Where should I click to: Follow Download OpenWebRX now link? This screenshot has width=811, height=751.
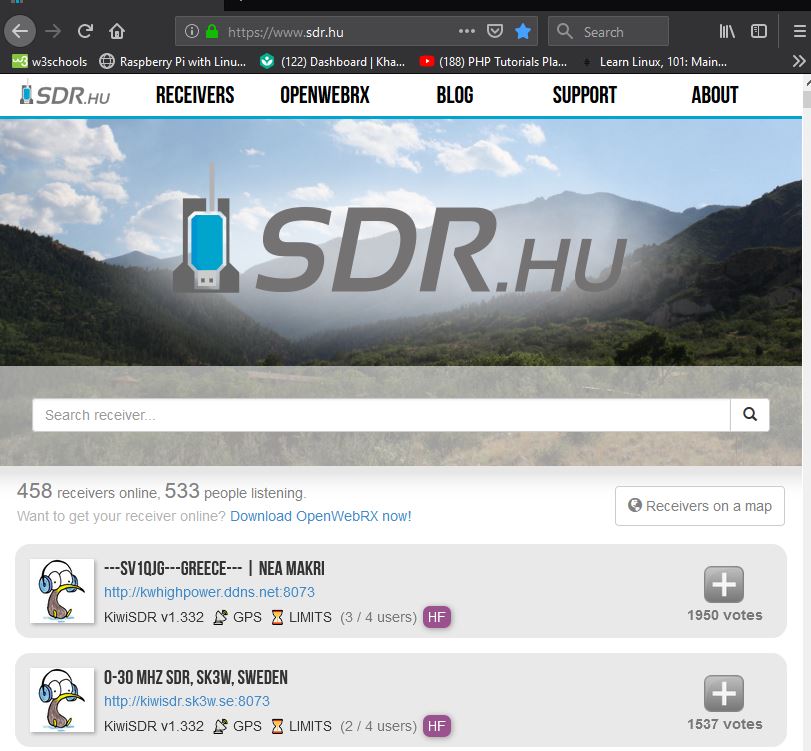pyautogui.click(x=321, y=516)
